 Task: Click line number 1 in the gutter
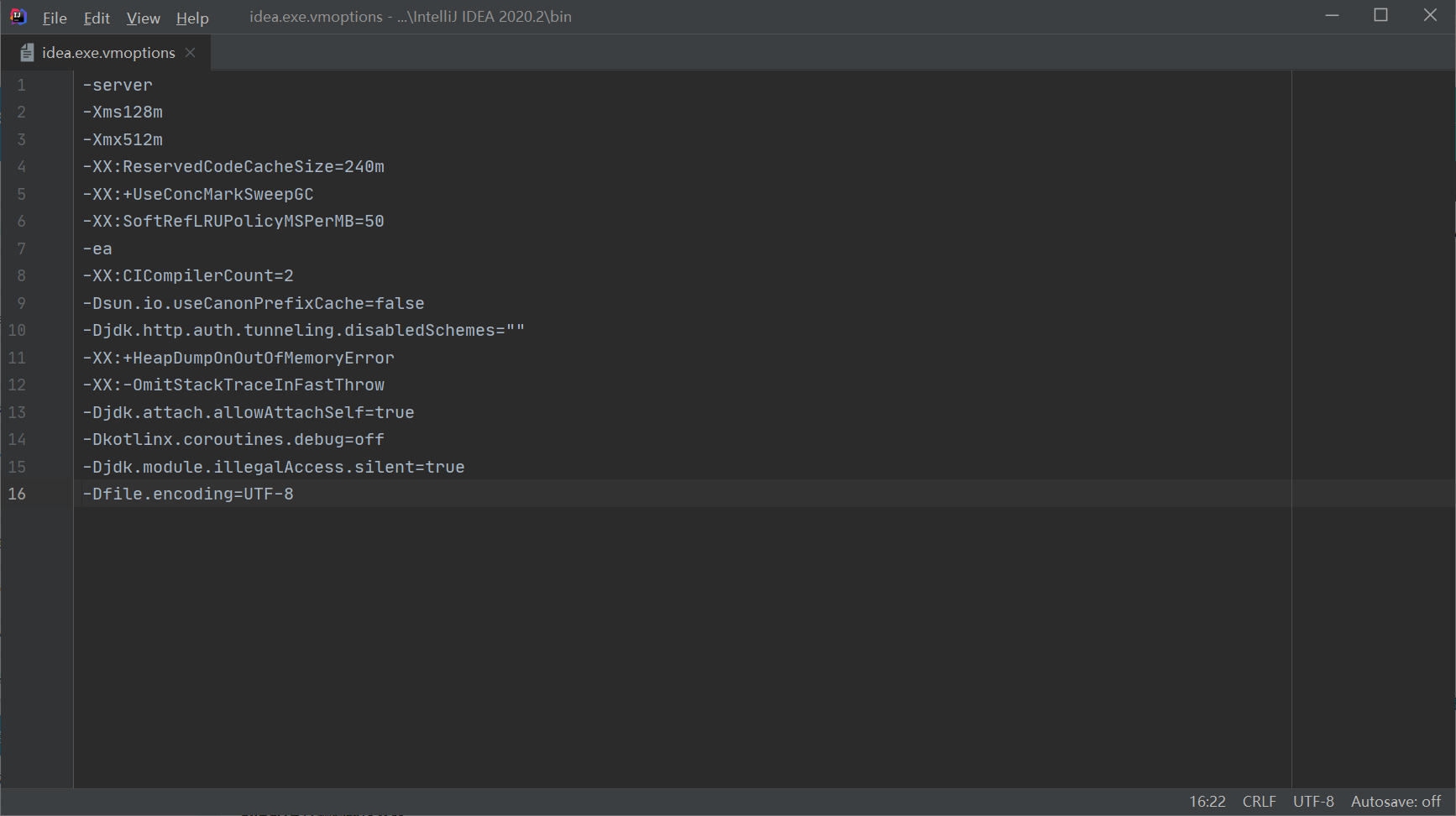click(21, 85)
